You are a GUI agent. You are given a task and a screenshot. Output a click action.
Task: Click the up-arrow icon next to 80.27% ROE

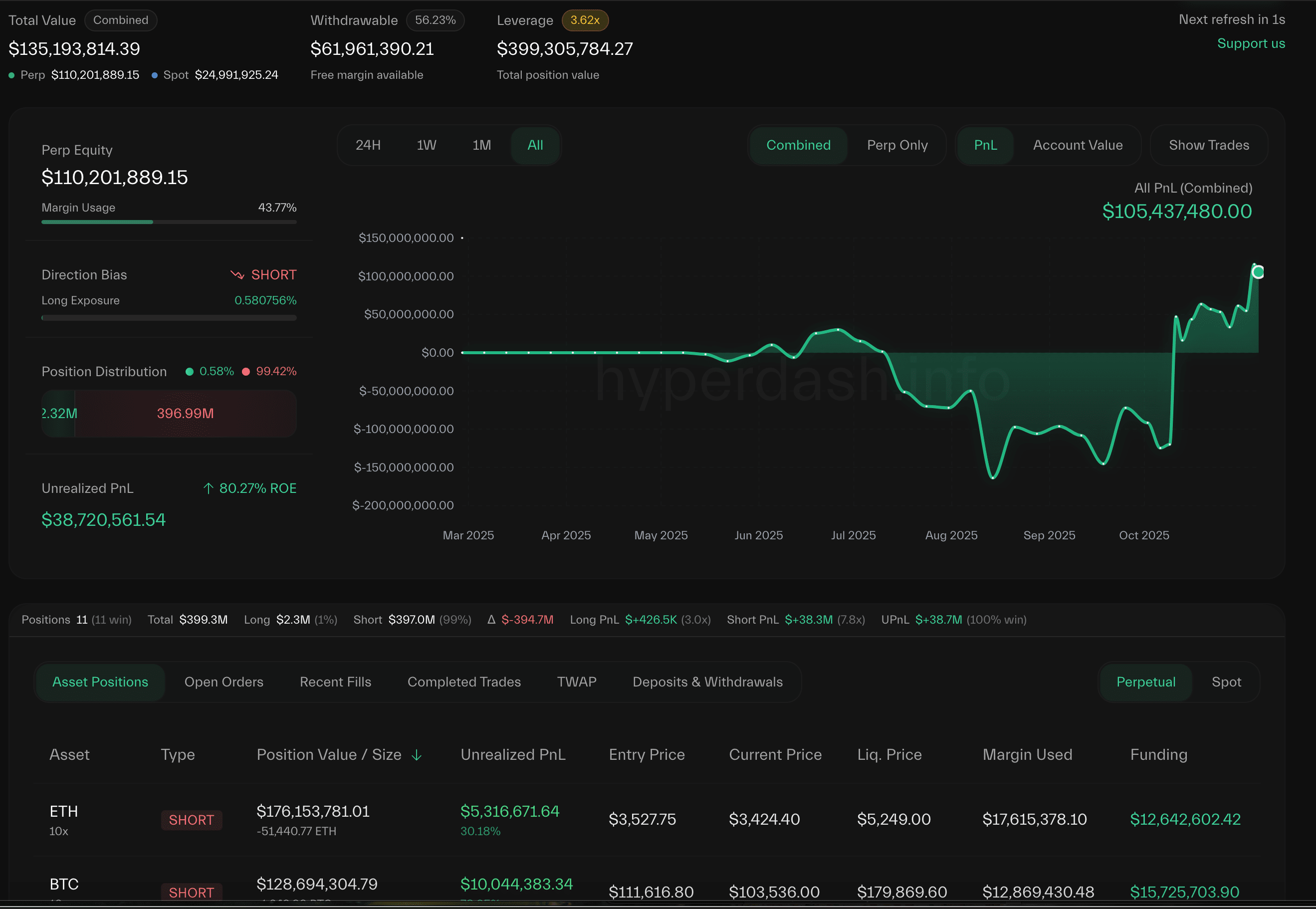209,488
